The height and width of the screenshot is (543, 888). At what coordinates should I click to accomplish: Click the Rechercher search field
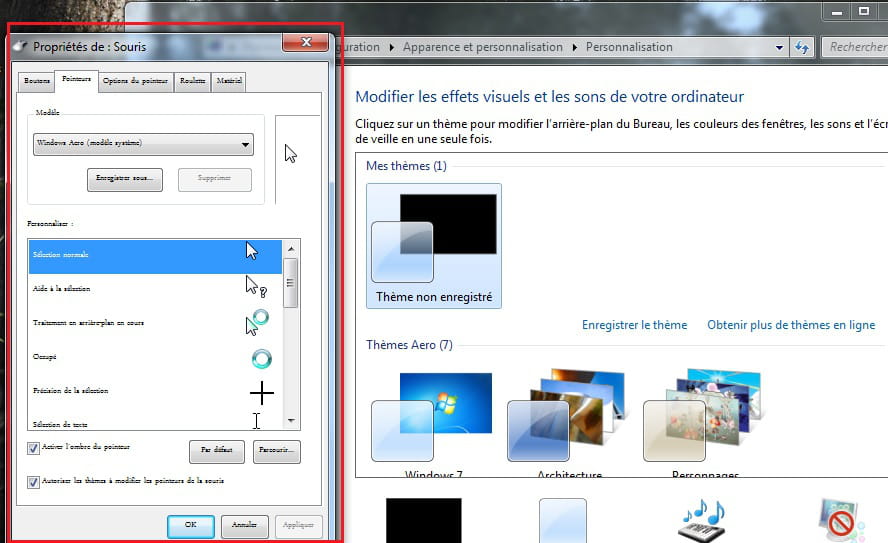(855, 48)
